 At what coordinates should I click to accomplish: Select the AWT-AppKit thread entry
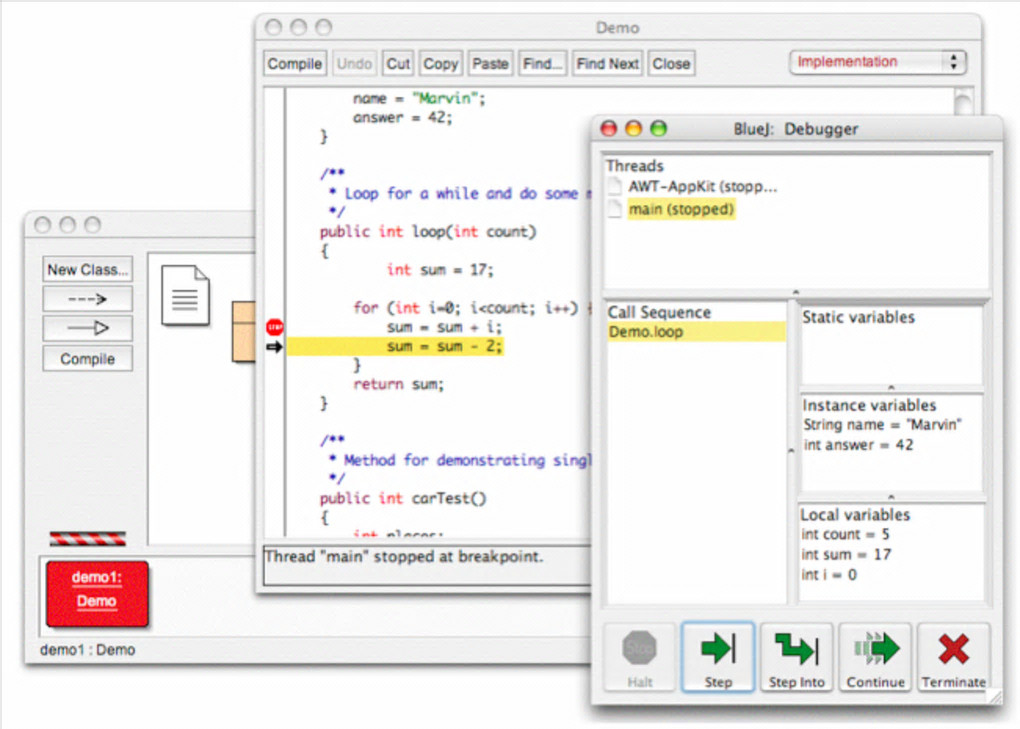(702, 187)
